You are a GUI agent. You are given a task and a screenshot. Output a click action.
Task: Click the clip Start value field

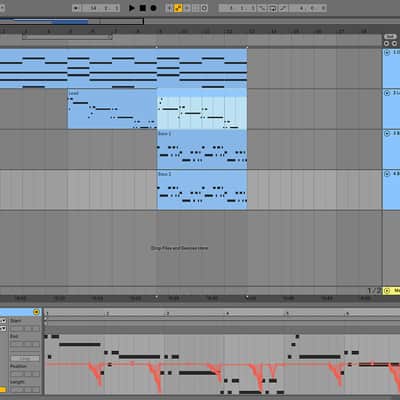pyautogui.click(x=25, y=329)
